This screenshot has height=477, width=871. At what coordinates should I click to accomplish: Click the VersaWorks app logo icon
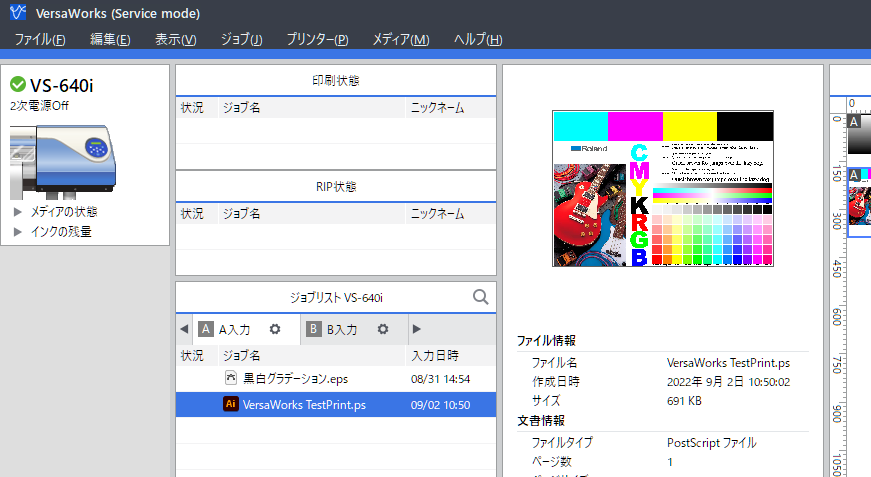[x=18, y=12]
